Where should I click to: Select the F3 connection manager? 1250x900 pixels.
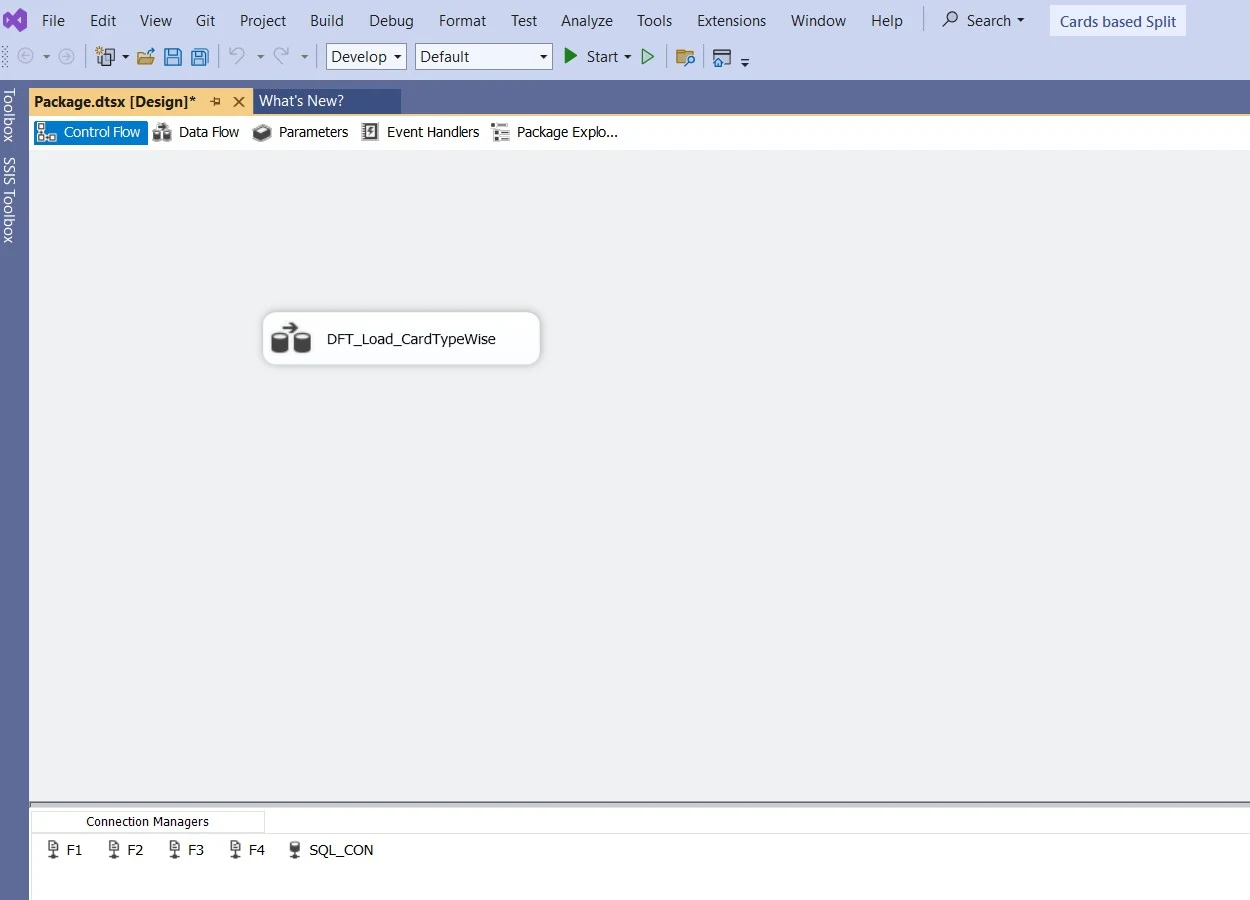tap(186, 850)
